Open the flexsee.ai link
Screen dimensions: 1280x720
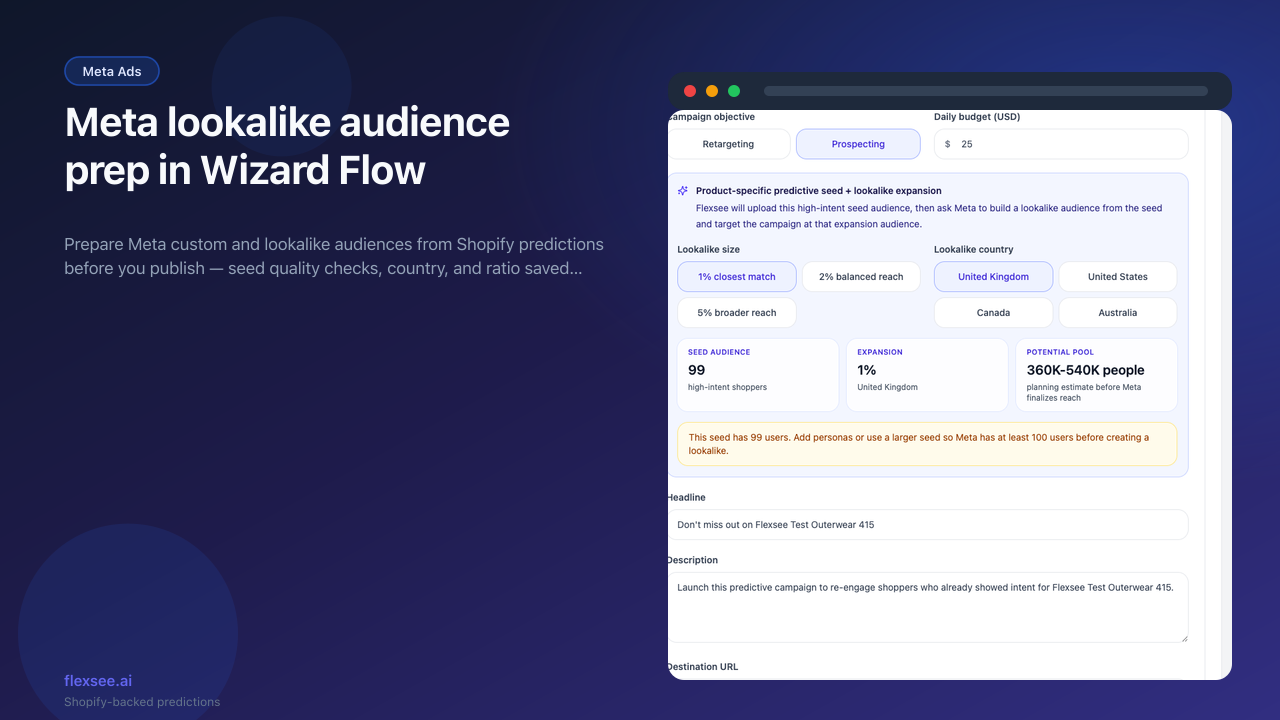(x=98, y=681)
